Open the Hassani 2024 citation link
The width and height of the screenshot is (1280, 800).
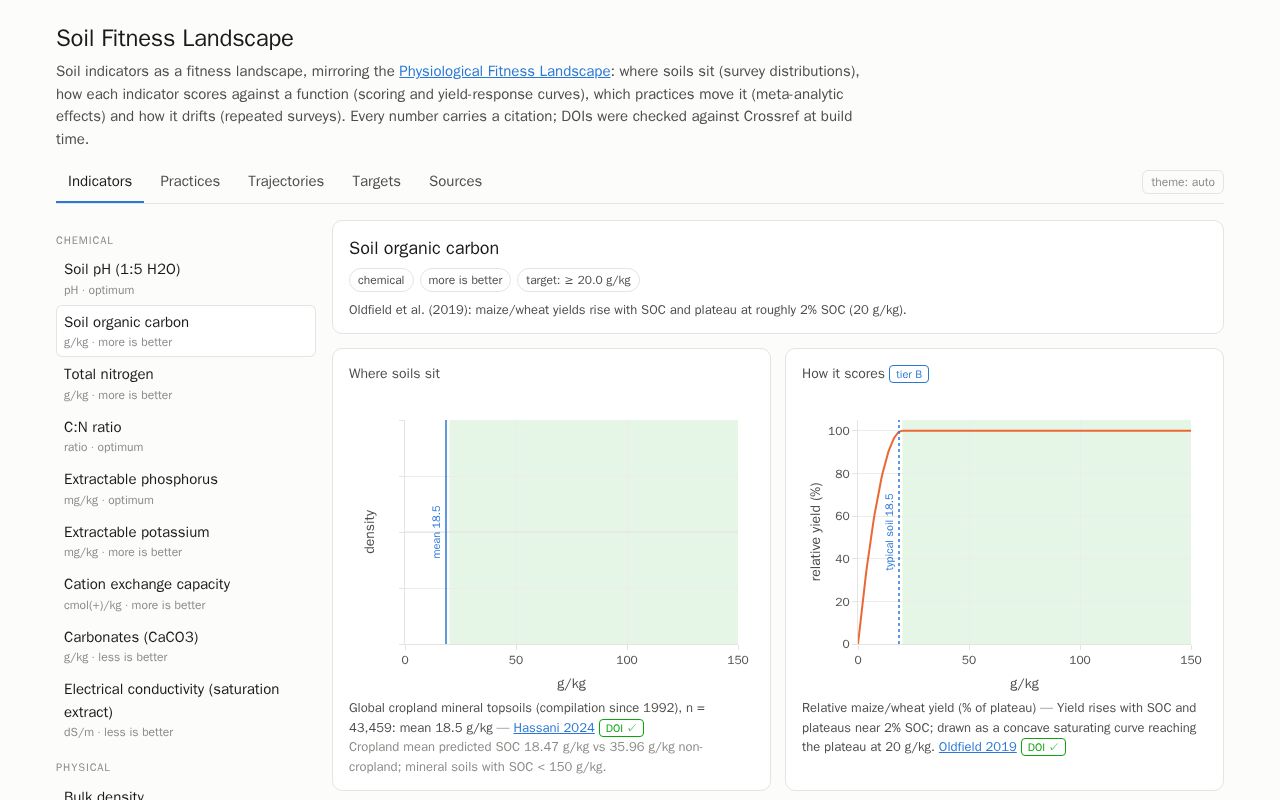click(554, 728)
